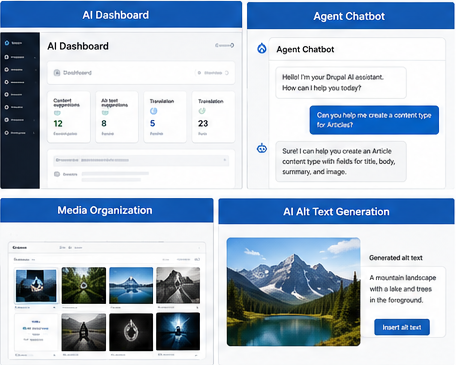
Task: Open dropdown arrow under the white document thumbnail
Action: 54,355
